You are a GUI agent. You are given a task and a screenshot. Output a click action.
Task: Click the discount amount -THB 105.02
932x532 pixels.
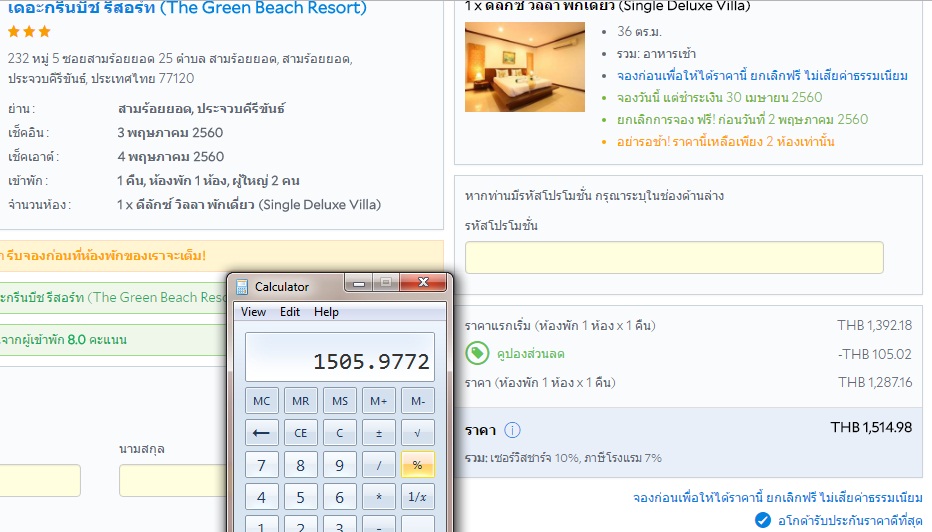tap(875, 354)
